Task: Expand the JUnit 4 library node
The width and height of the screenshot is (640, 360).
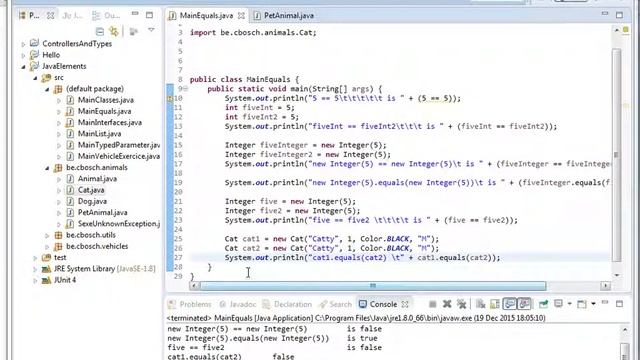Action: 35,280
